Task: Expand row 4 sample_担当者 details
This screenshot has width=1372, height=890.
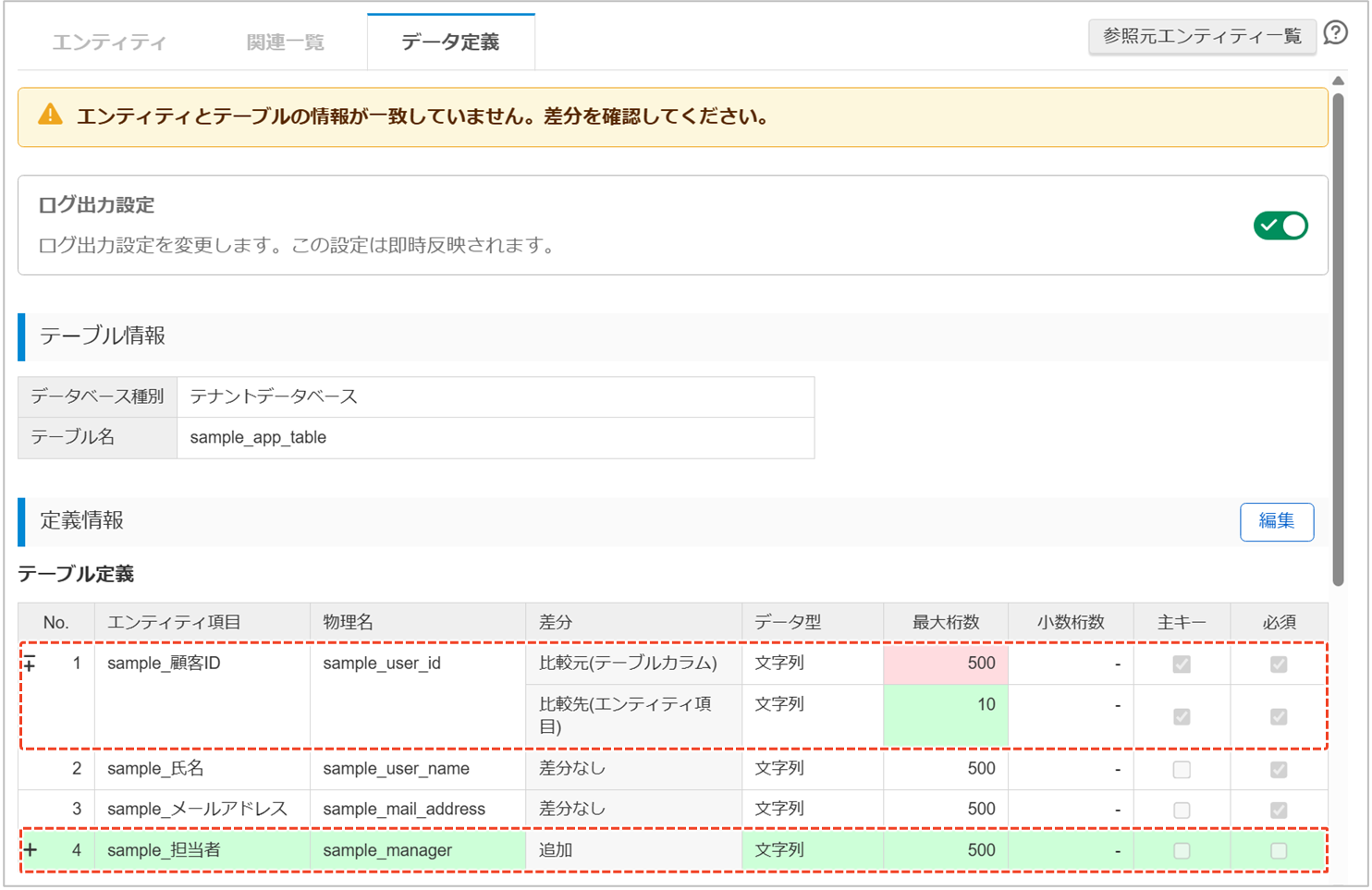Action: coord(31,850)
